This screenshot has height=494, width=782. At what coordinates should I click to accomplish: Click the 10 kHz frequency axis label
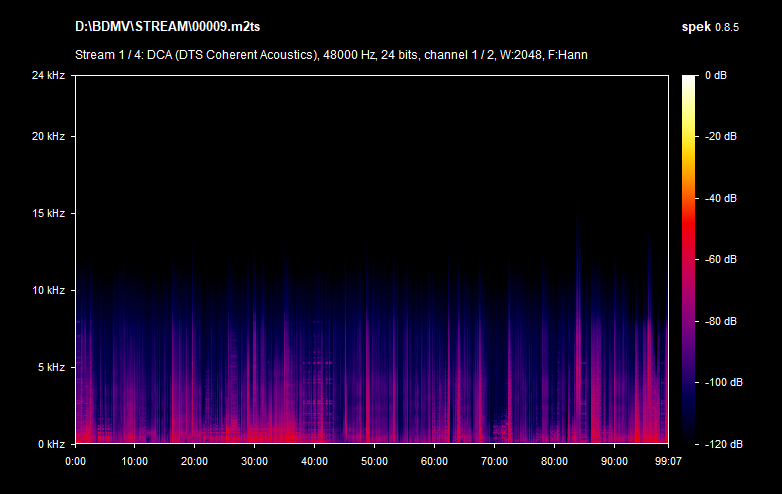47,290
